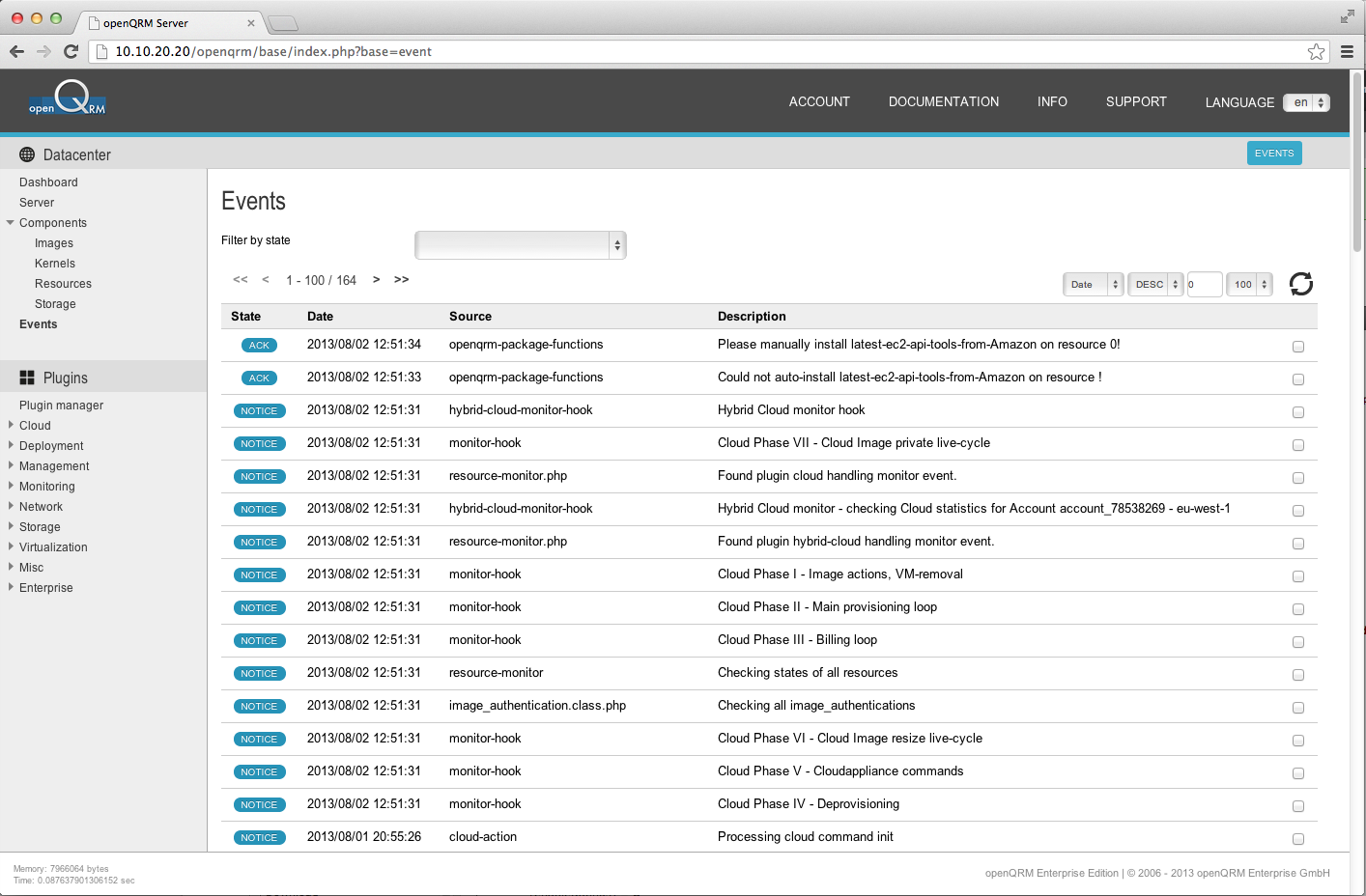Open the Plugin manager link

point(61,405)
